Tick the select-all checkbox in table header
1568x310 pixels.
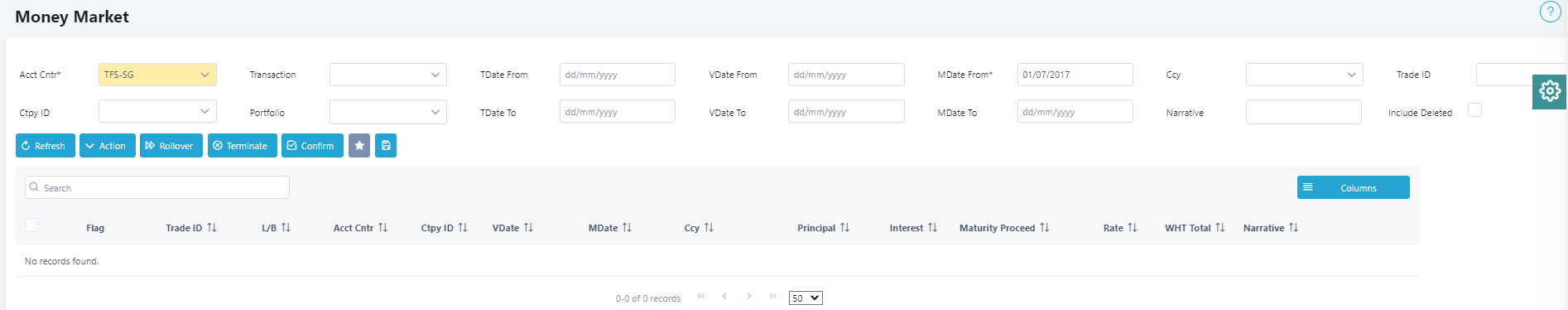pos(32,225)
